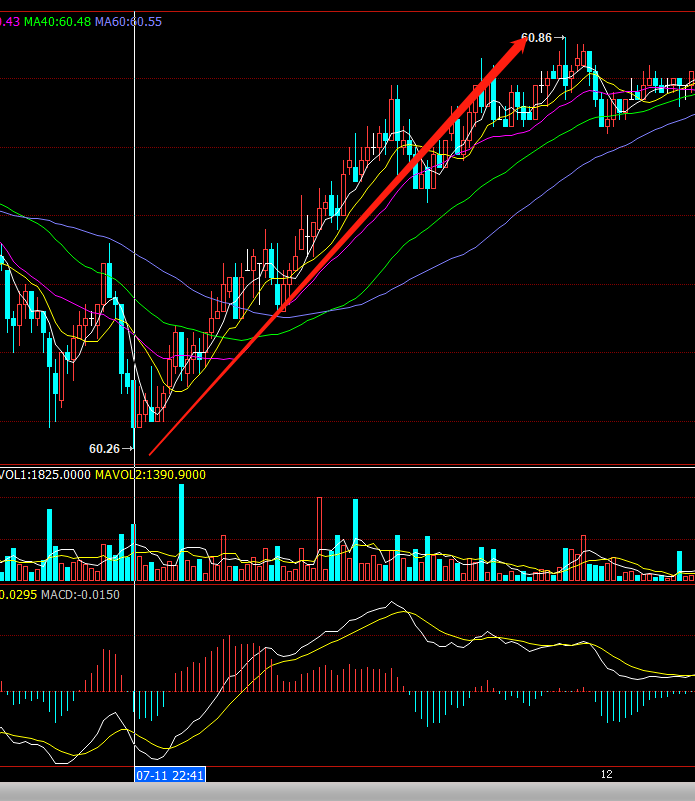Click the highest peak of MACD line
The image size is (695, 801).
(393, 603)
